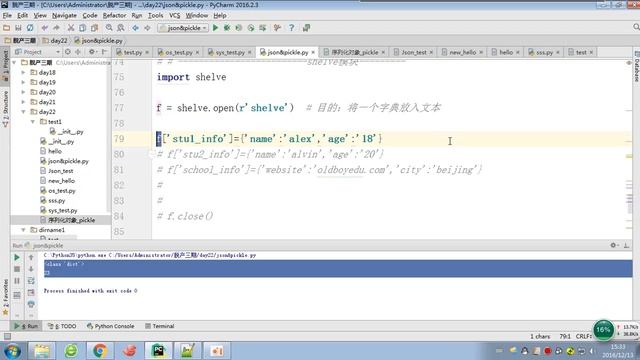Open the Python Console tool window
Screen dimensions: 640x360
tap(110, 326)
